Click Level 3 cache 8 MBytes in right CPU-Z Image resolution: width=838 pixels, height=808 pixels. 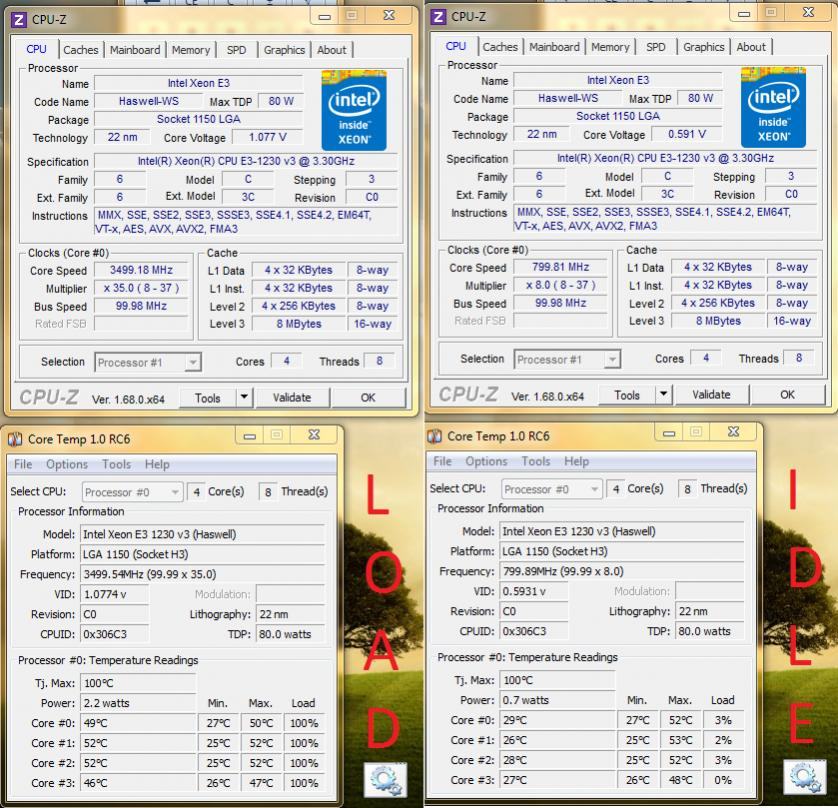(x=718, y=321)
